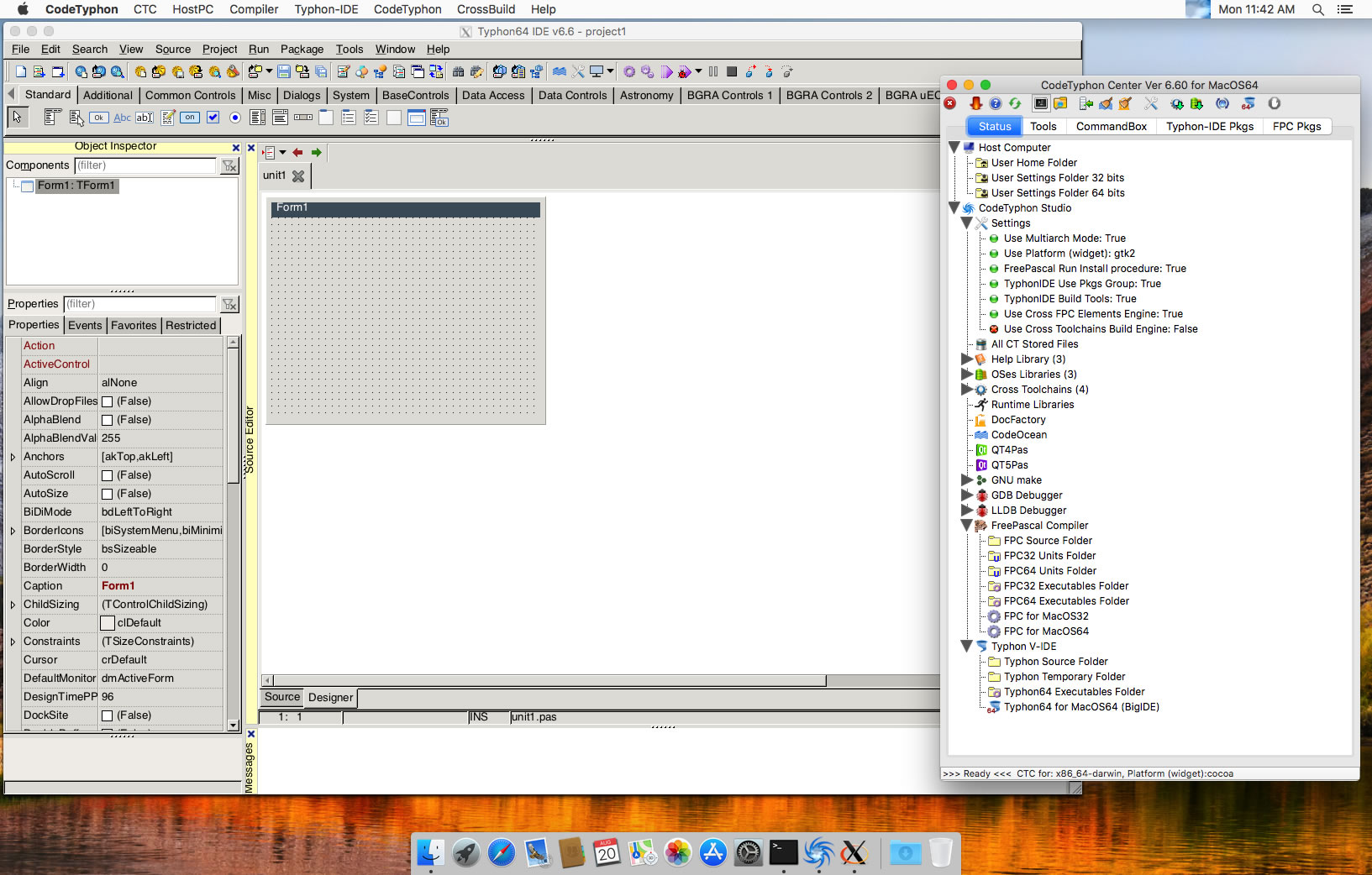Expand the GDB Debugger node
The image size is (1372, 875).
(967, 495)
